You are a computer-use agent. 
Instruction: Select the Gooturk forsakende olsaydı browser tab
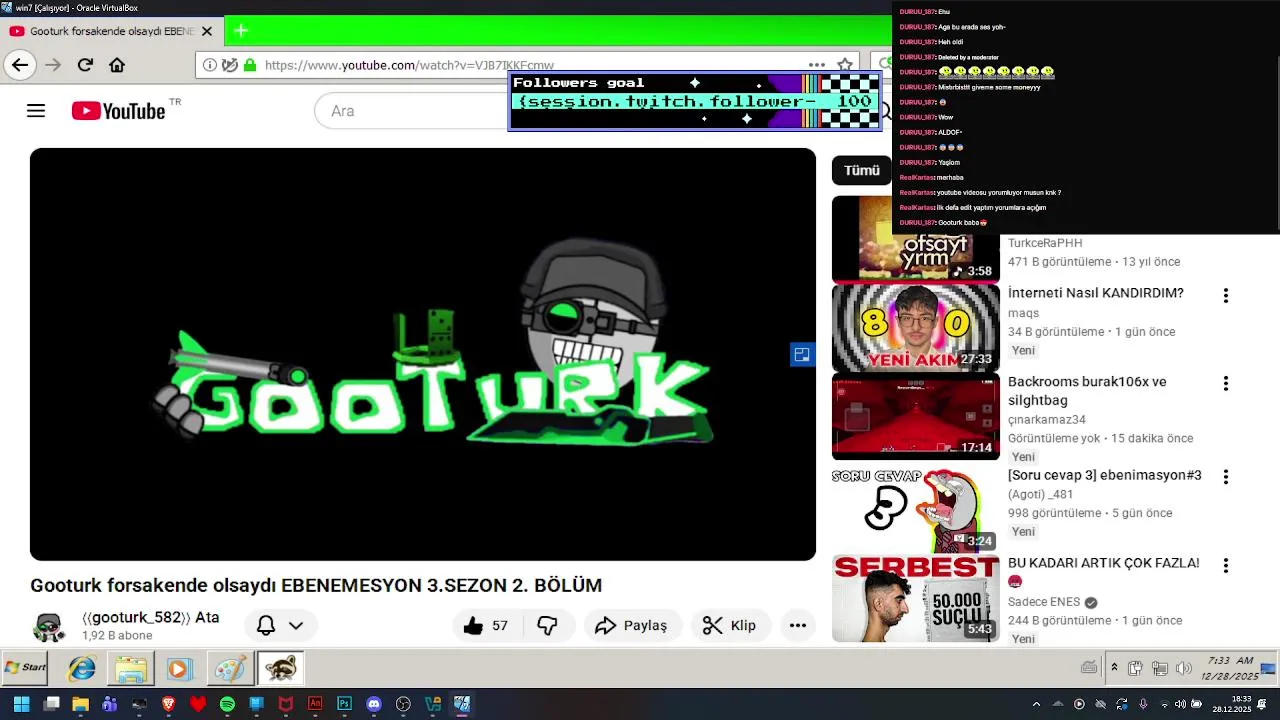[112, 31]
